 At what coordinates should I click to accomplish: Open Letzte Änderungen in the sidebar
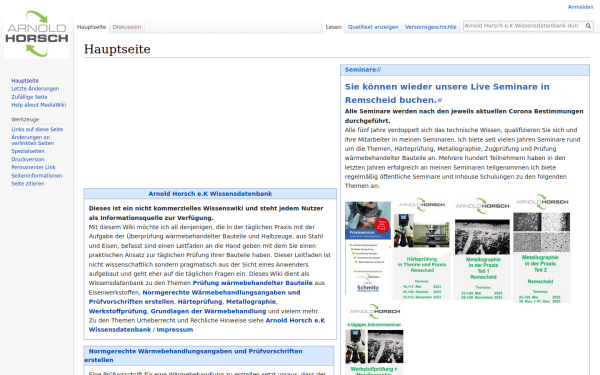(x=35, y=89)
